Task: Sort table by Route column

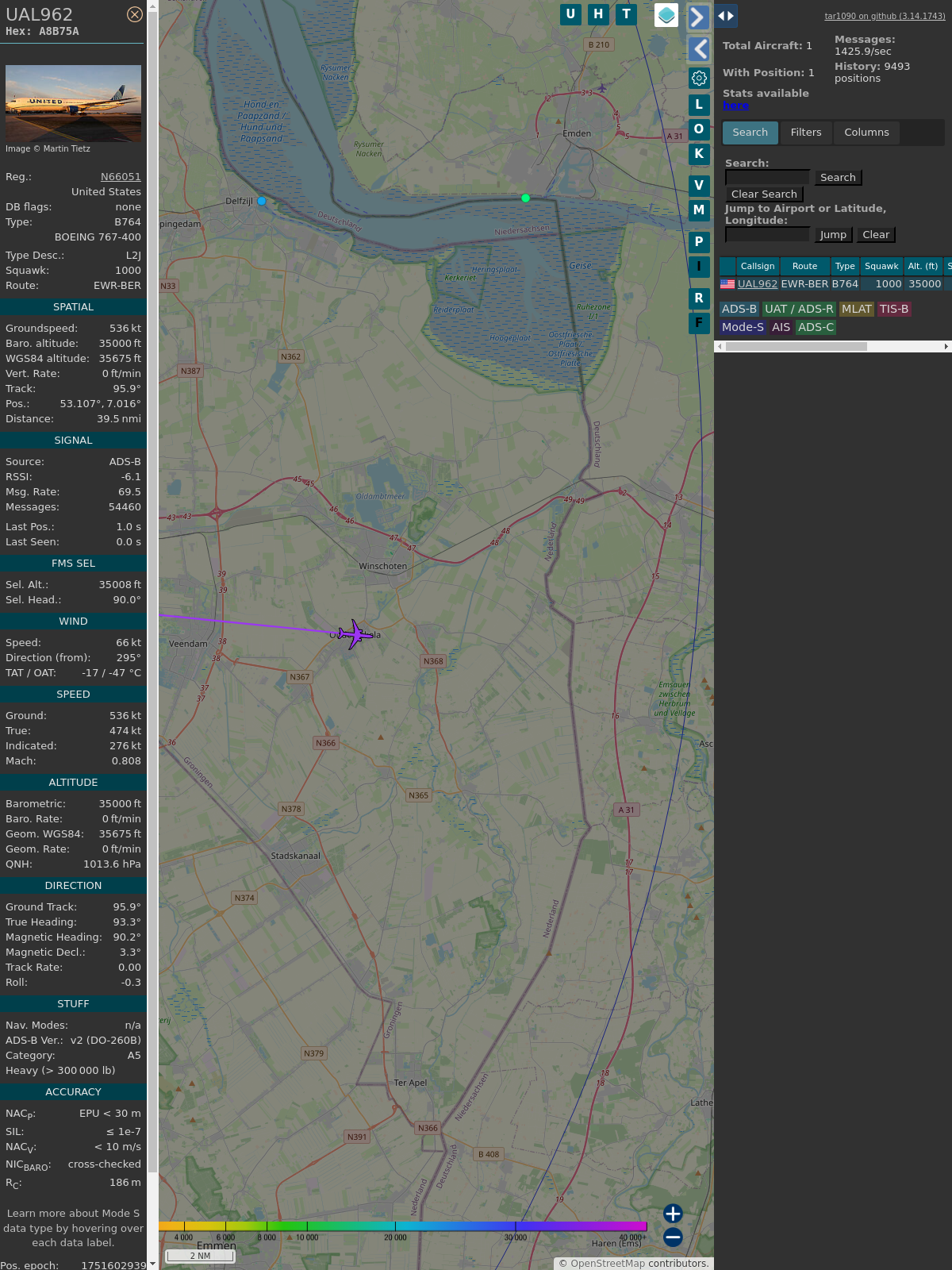Action: click(x=804, y=266)
